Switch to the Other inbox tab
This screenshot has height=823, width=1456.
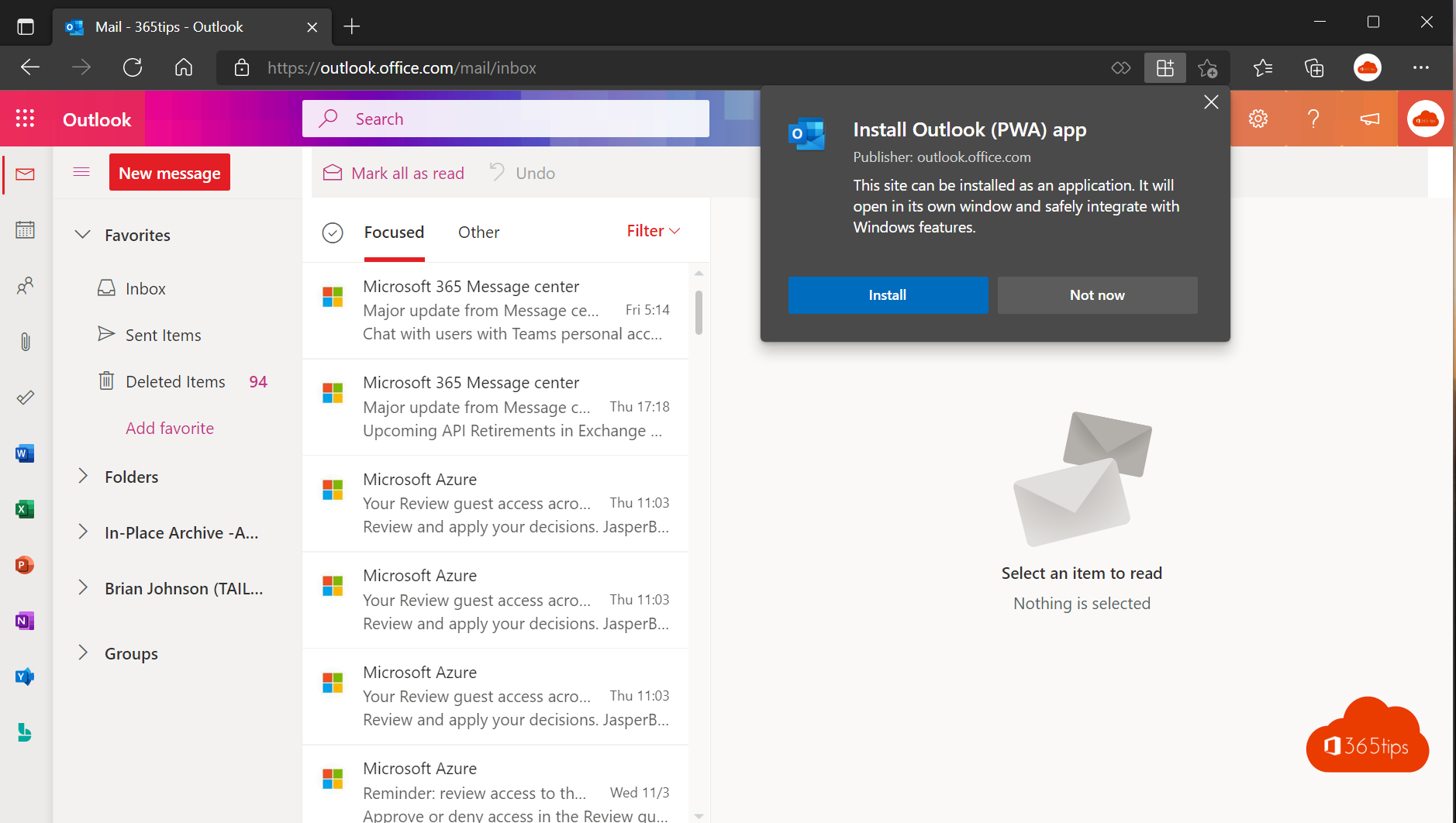[x=478, y=232]
